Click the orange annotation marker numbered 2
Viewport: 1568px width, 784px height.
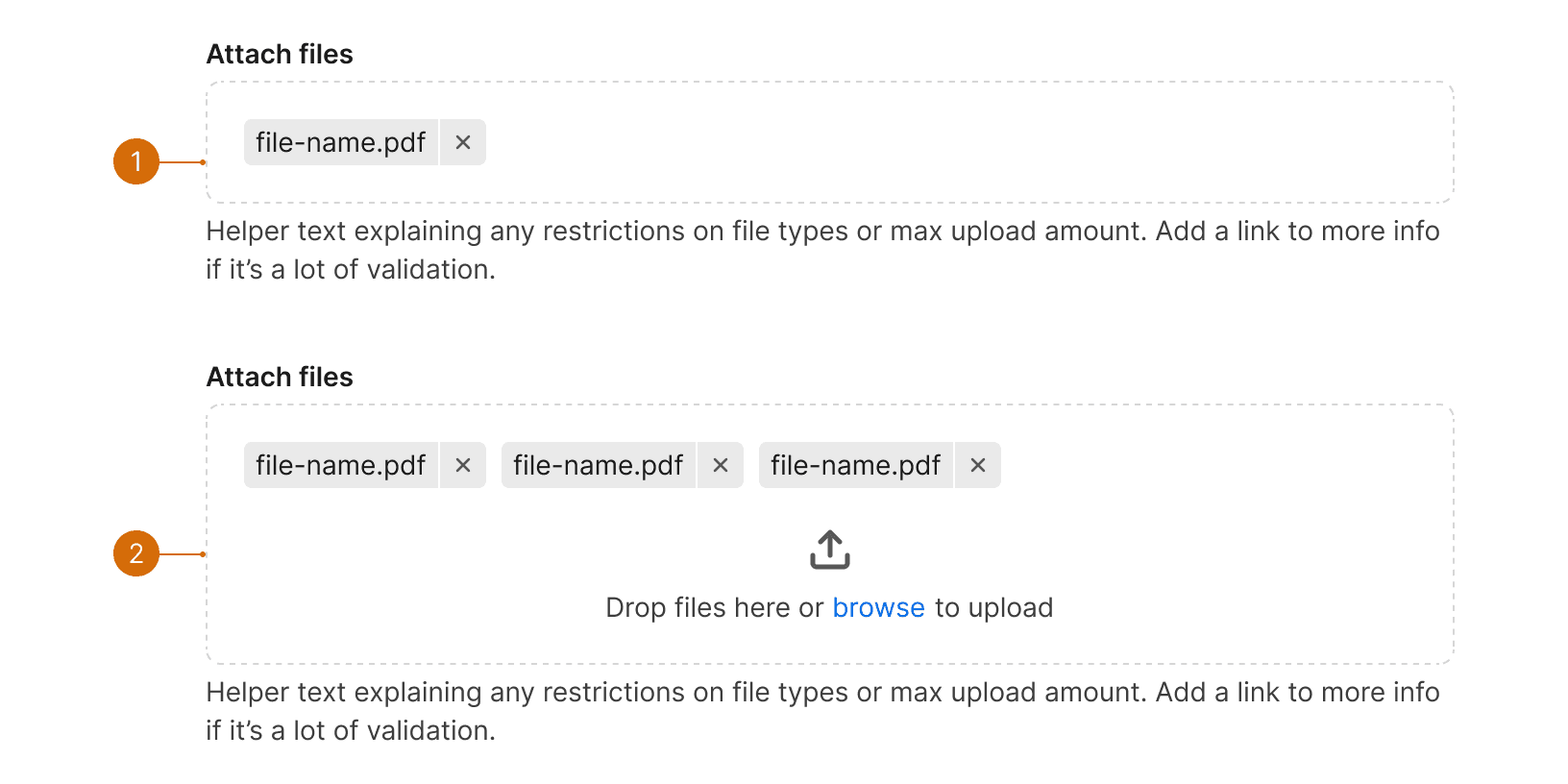(x=136, y=553)
